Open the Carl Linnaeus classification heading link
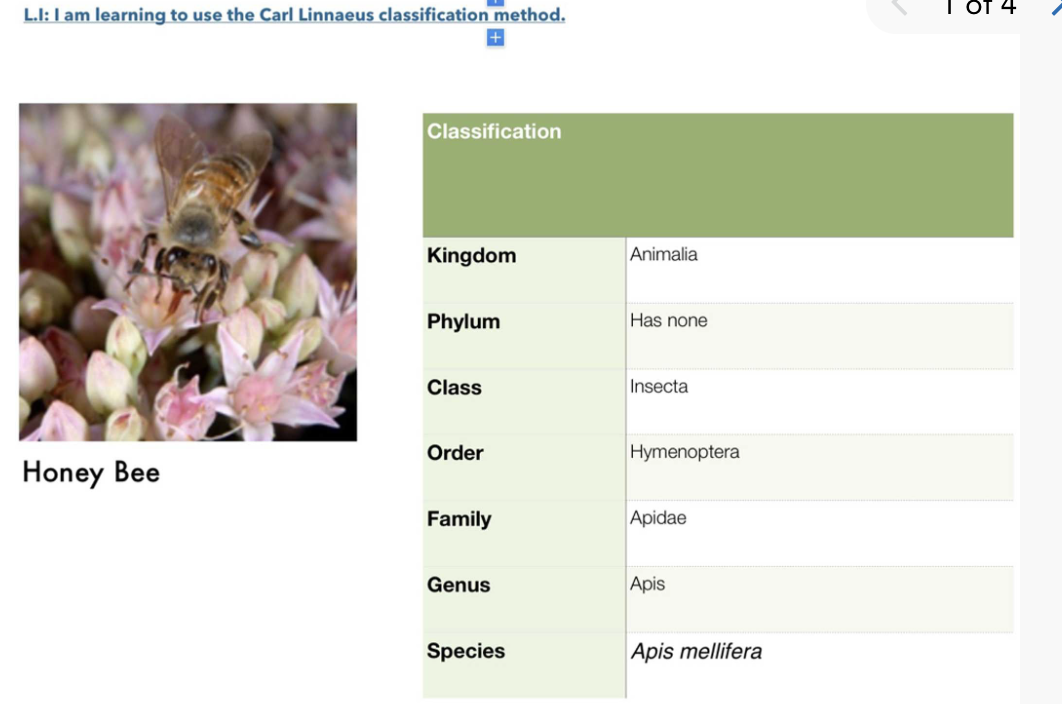The height and width of the screenshot is (704, 1062). [294, 14]
